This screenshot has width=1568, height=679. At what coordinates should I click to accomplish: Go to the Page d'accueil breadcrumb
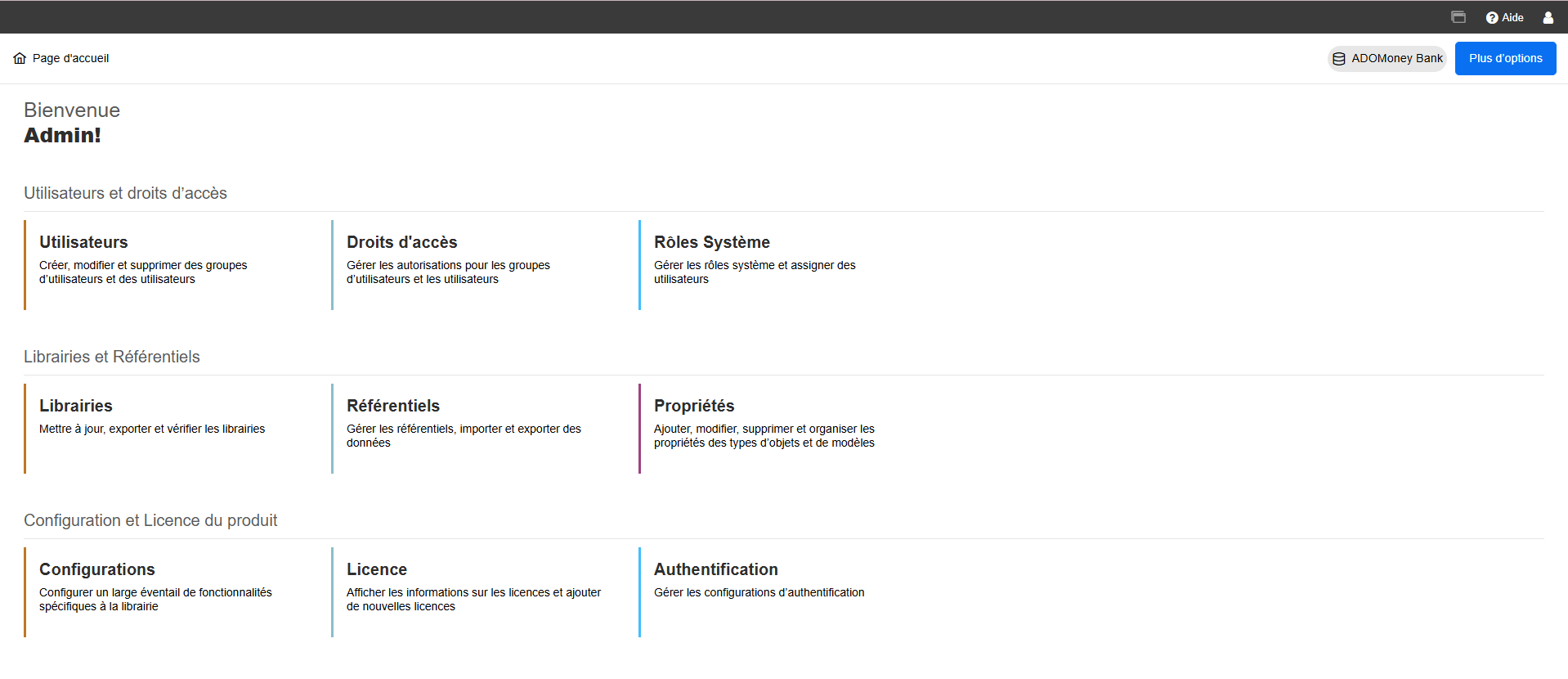70,58
